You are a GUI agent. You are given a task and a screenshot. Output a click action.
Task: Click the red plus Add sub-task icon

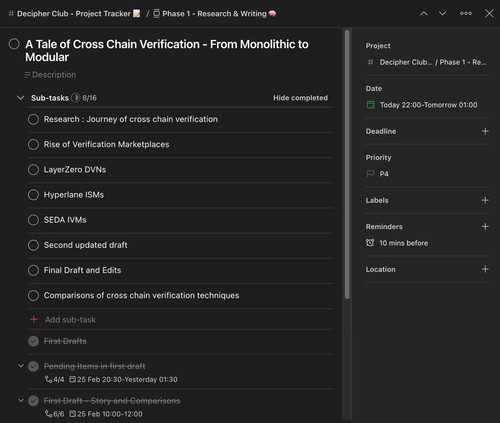33,320
